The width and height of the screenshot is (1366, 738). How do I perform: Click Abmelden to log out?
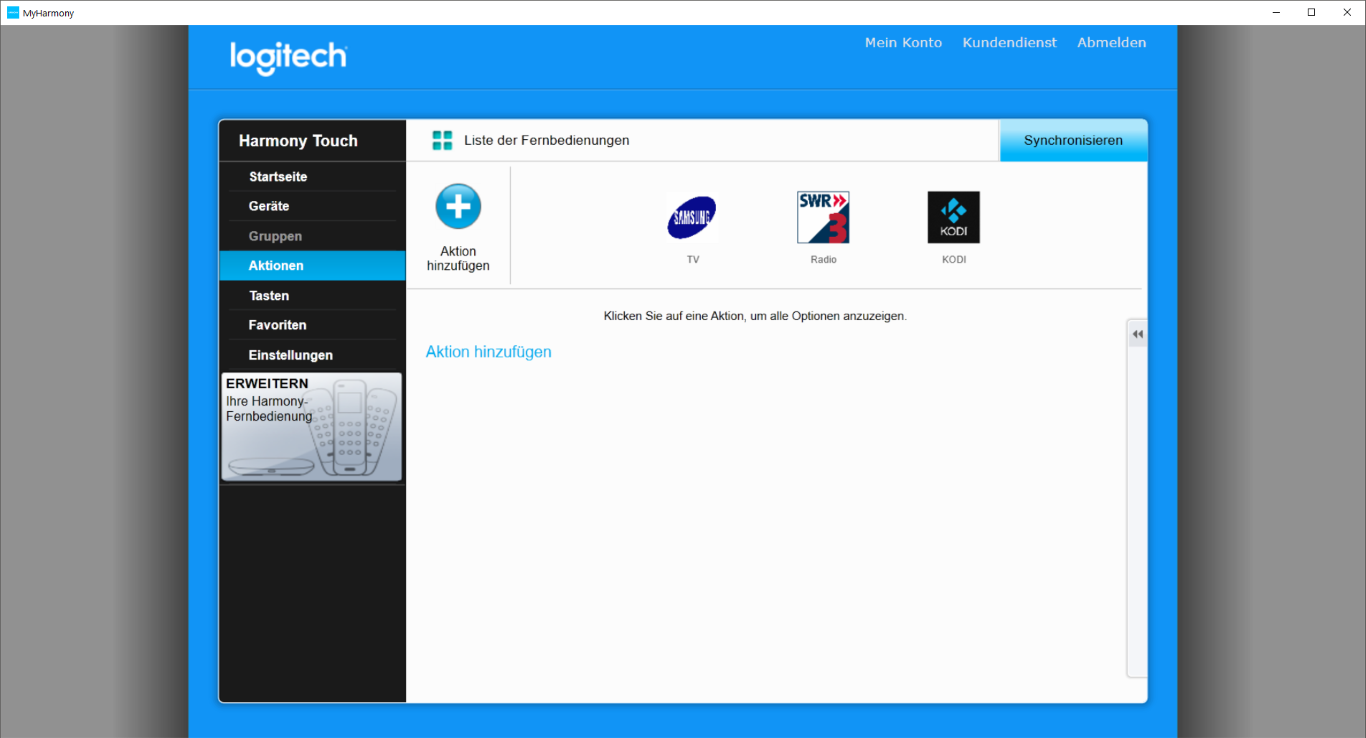tap(1111, 43)
